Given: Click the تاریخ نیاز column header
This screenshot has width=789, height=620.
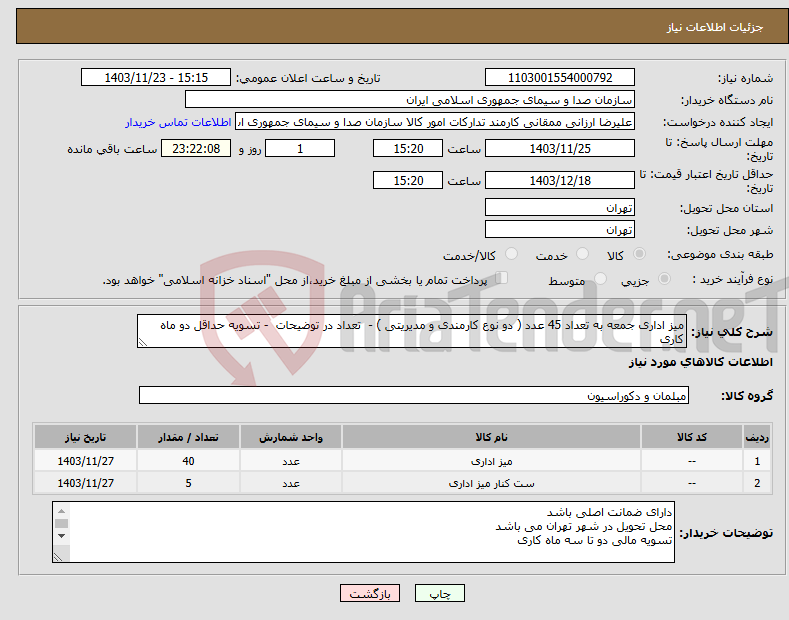Looking at the screenshot, I should [x=86, y=437].
